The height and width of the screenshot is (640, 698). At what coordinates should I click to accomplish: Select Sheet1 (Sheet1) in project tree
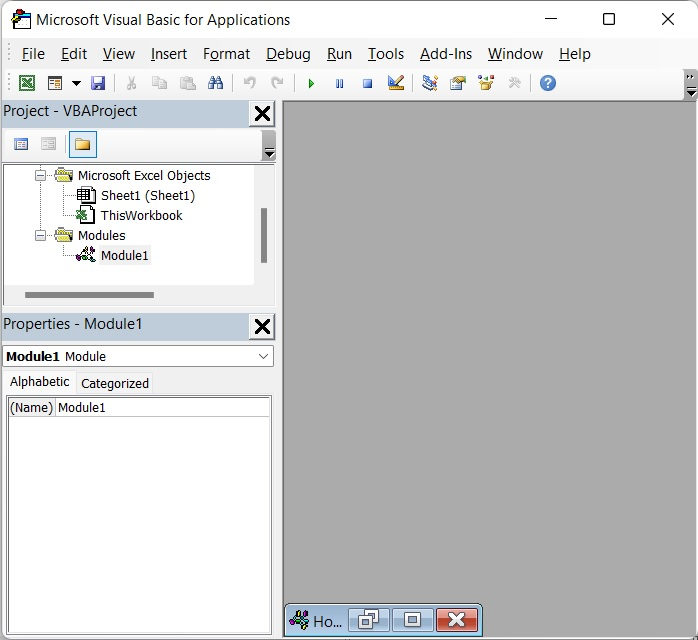click(148, 195)
